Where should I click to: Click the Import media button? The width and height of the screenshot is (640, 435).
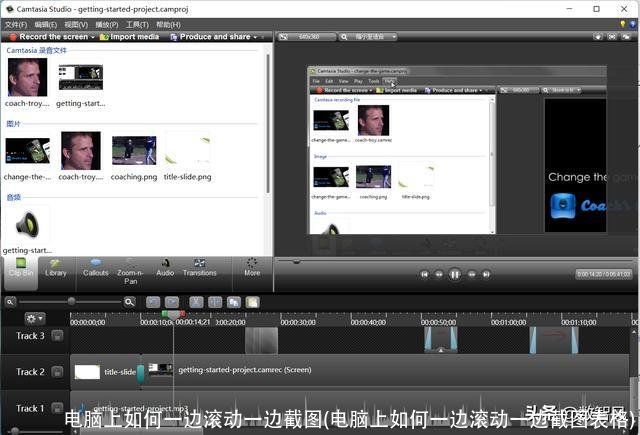pyautogui.click(x=130, y=37)
